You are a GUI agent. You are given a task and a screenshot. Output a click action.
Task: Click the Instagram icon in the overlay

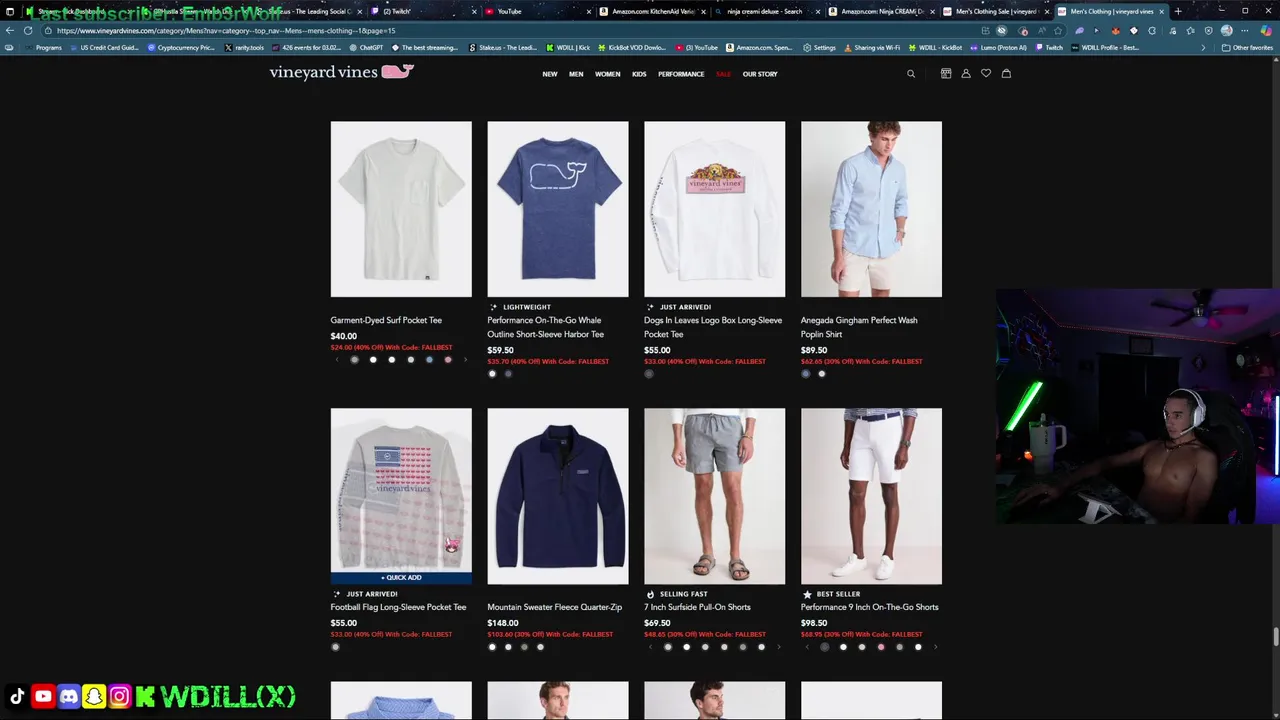(120, 697)
